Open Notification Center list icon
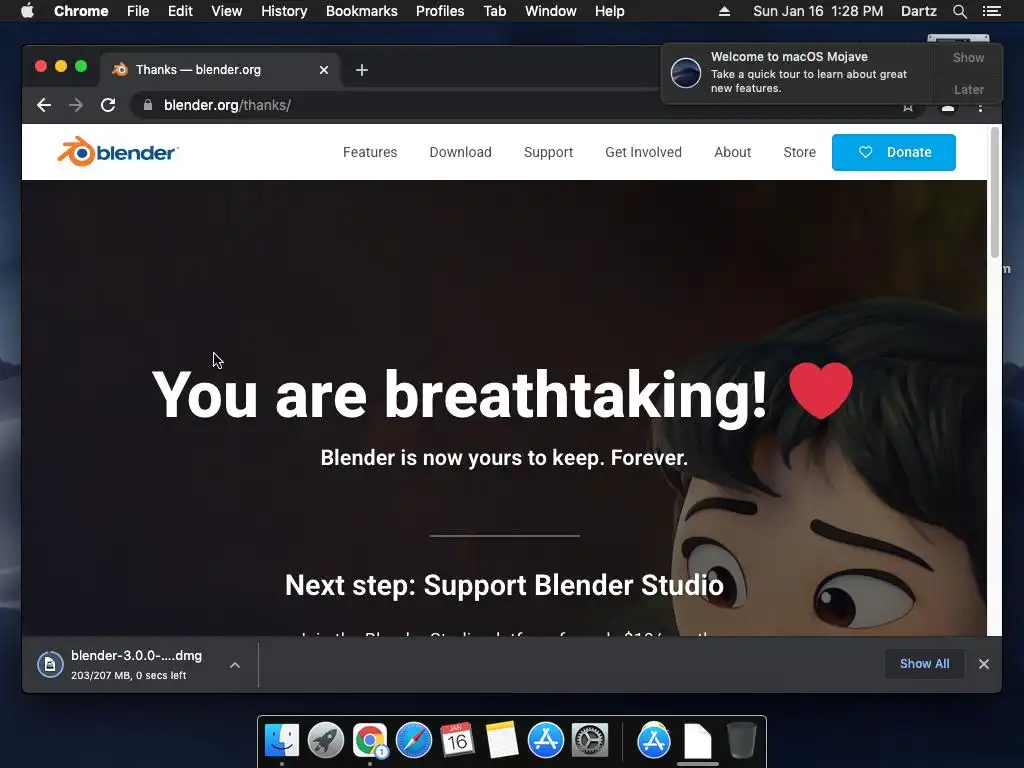This screenshot has width=1024, height=768. (x=991, y=11)
